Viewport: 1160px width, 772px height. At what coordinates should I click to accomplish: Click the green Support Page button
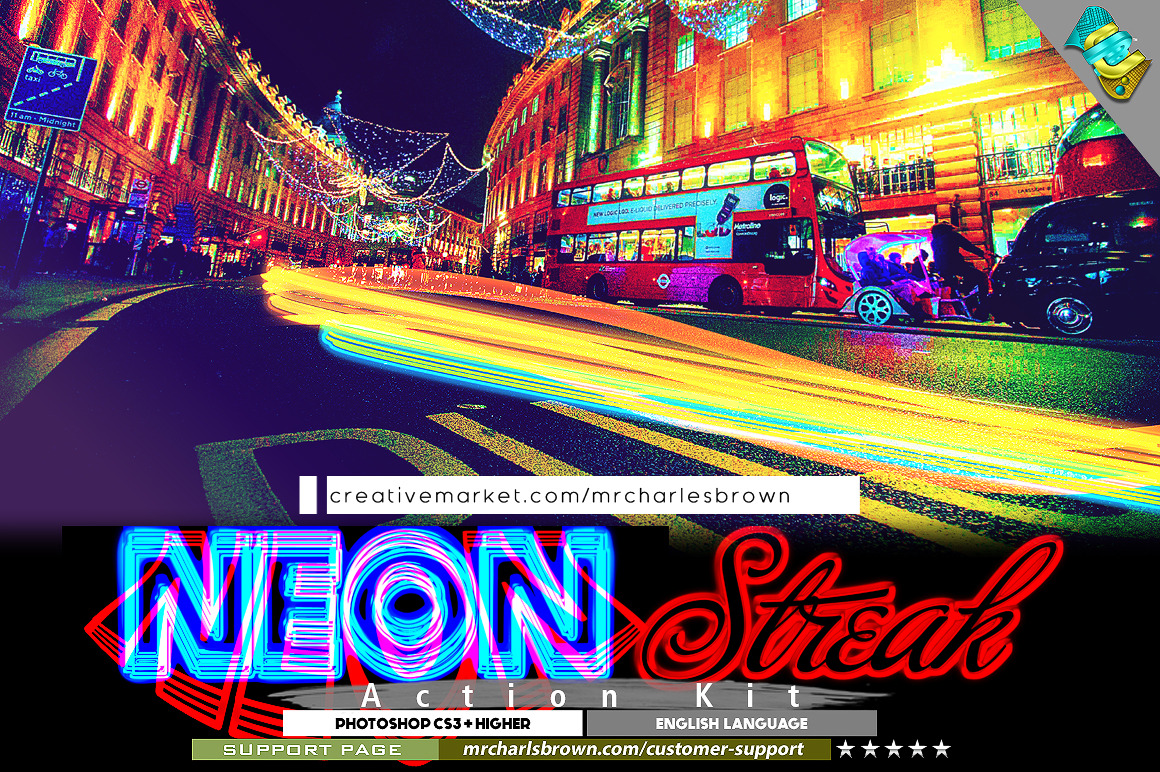[313, 749]
